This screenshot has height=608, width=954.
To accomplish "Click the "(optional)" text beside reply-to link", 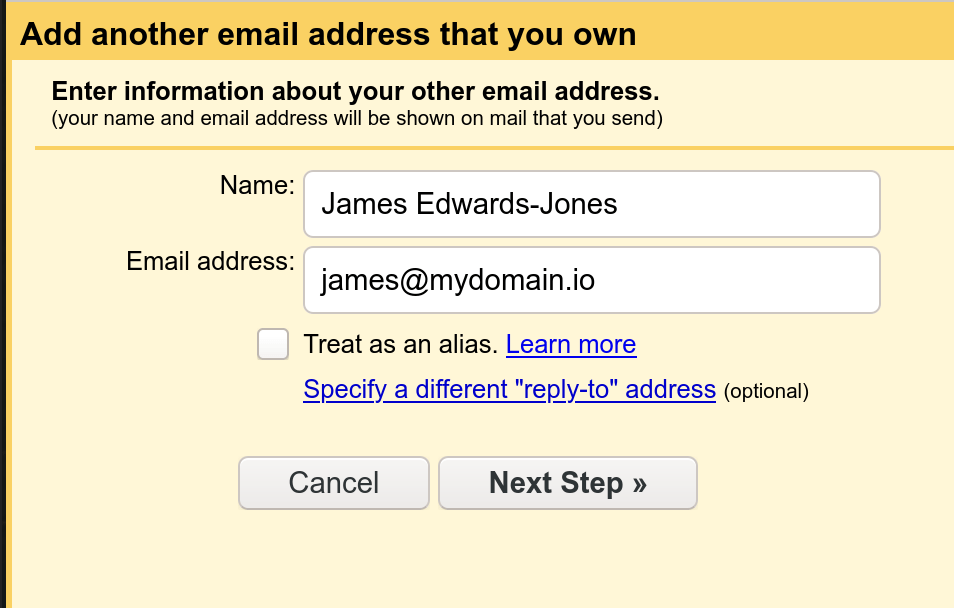I will tap(766, 391).
